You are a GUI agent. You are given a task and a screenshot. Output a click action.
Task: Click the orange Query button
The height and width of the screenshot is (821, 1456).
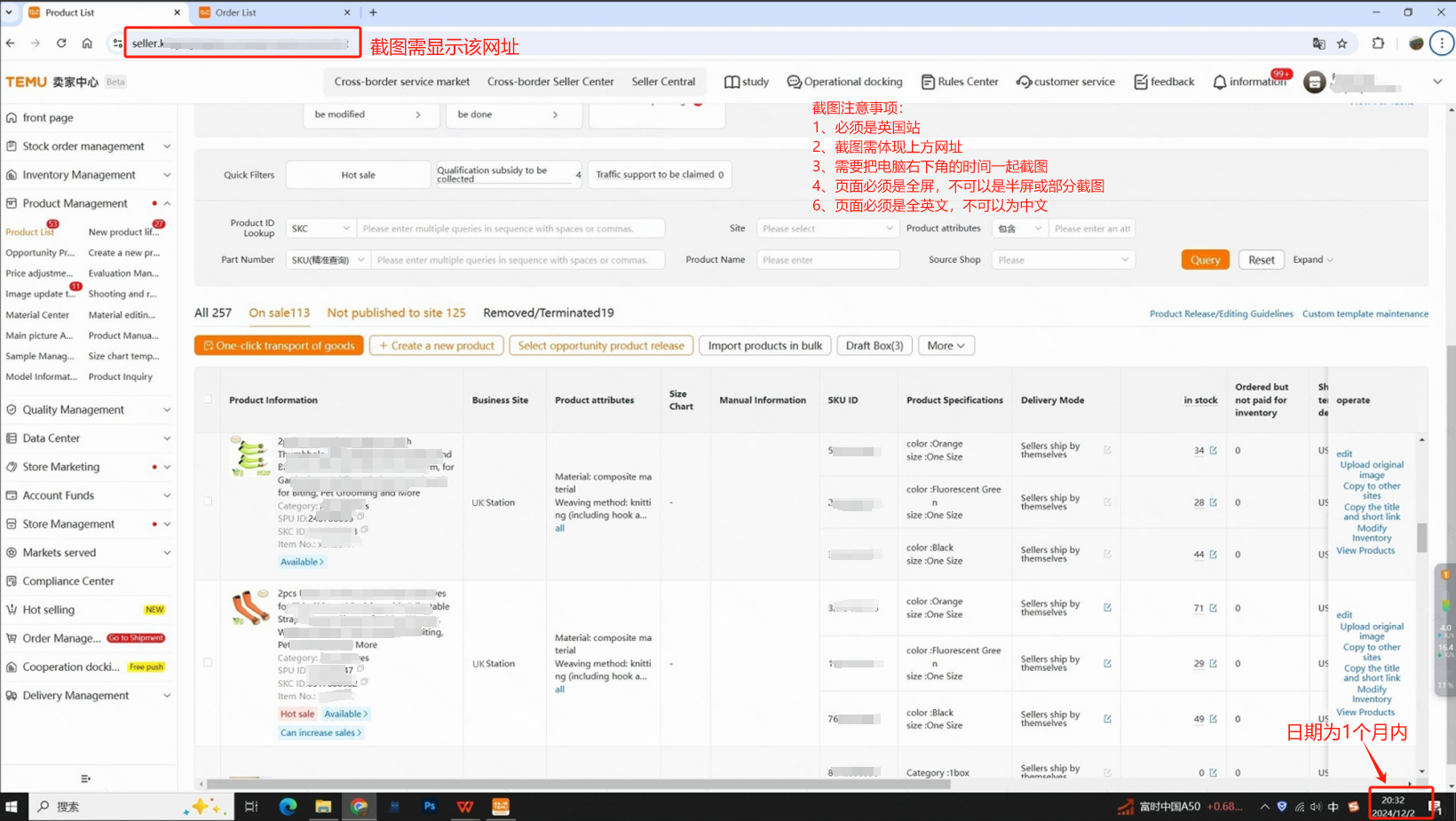point(1205,260)
